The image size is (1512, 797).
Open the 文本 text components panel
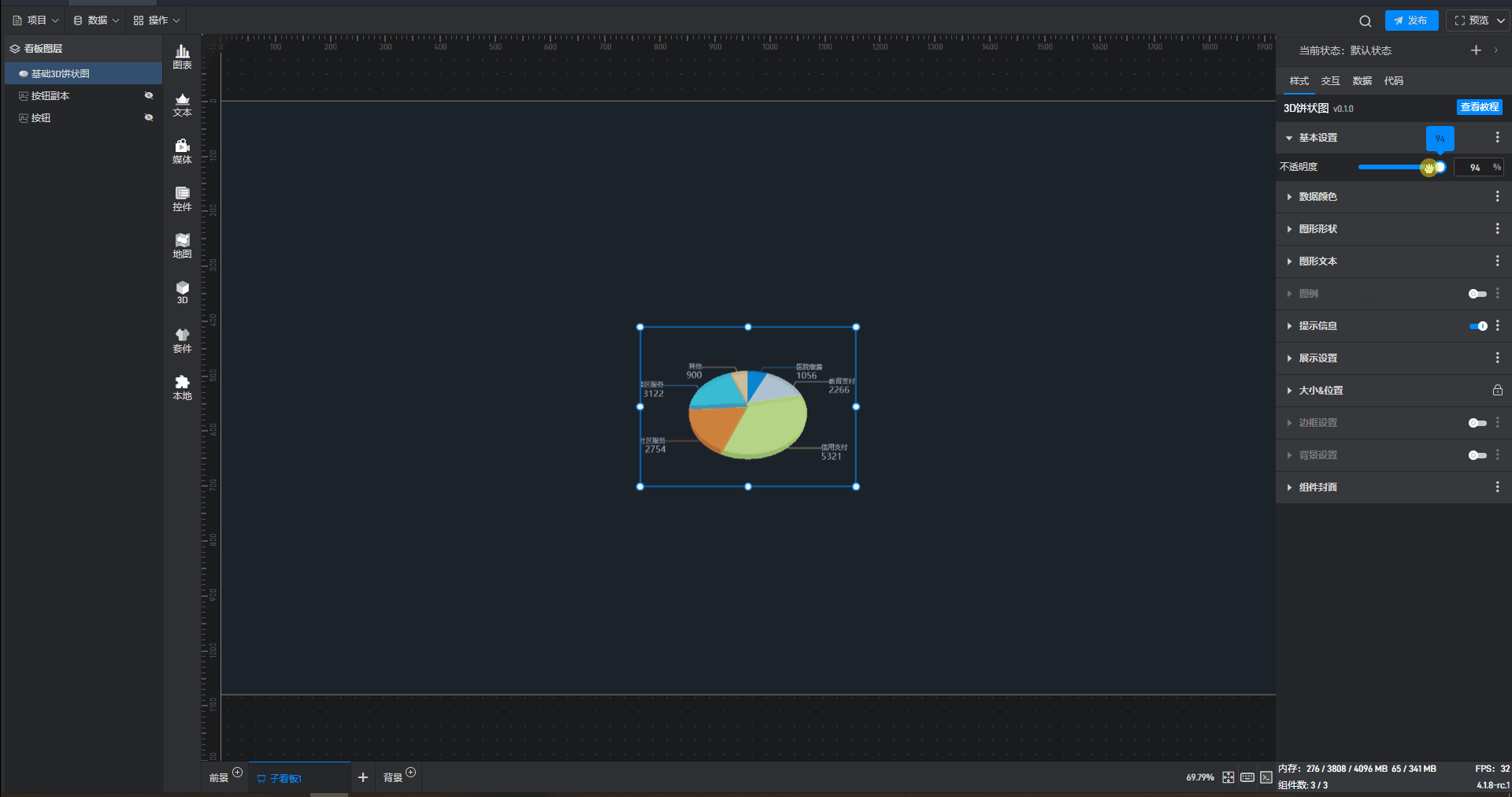point(182,104)
